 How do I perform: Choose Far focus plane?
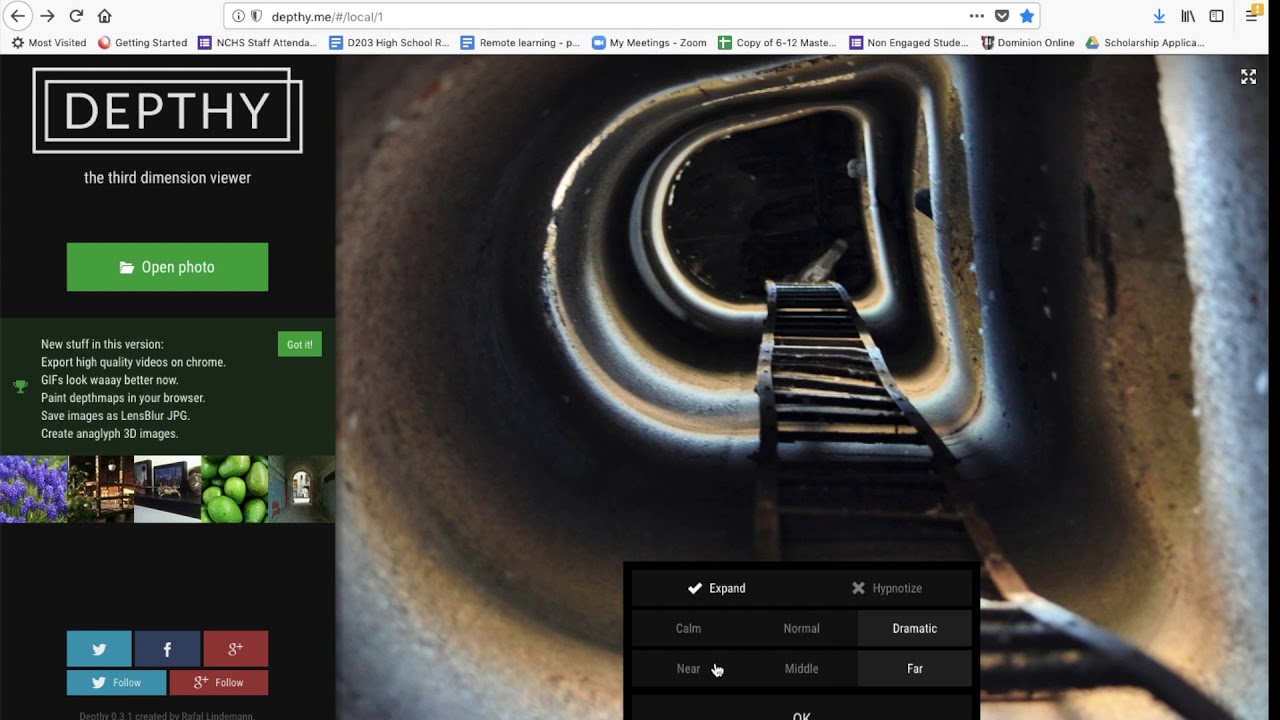click(x=914, y=668)
